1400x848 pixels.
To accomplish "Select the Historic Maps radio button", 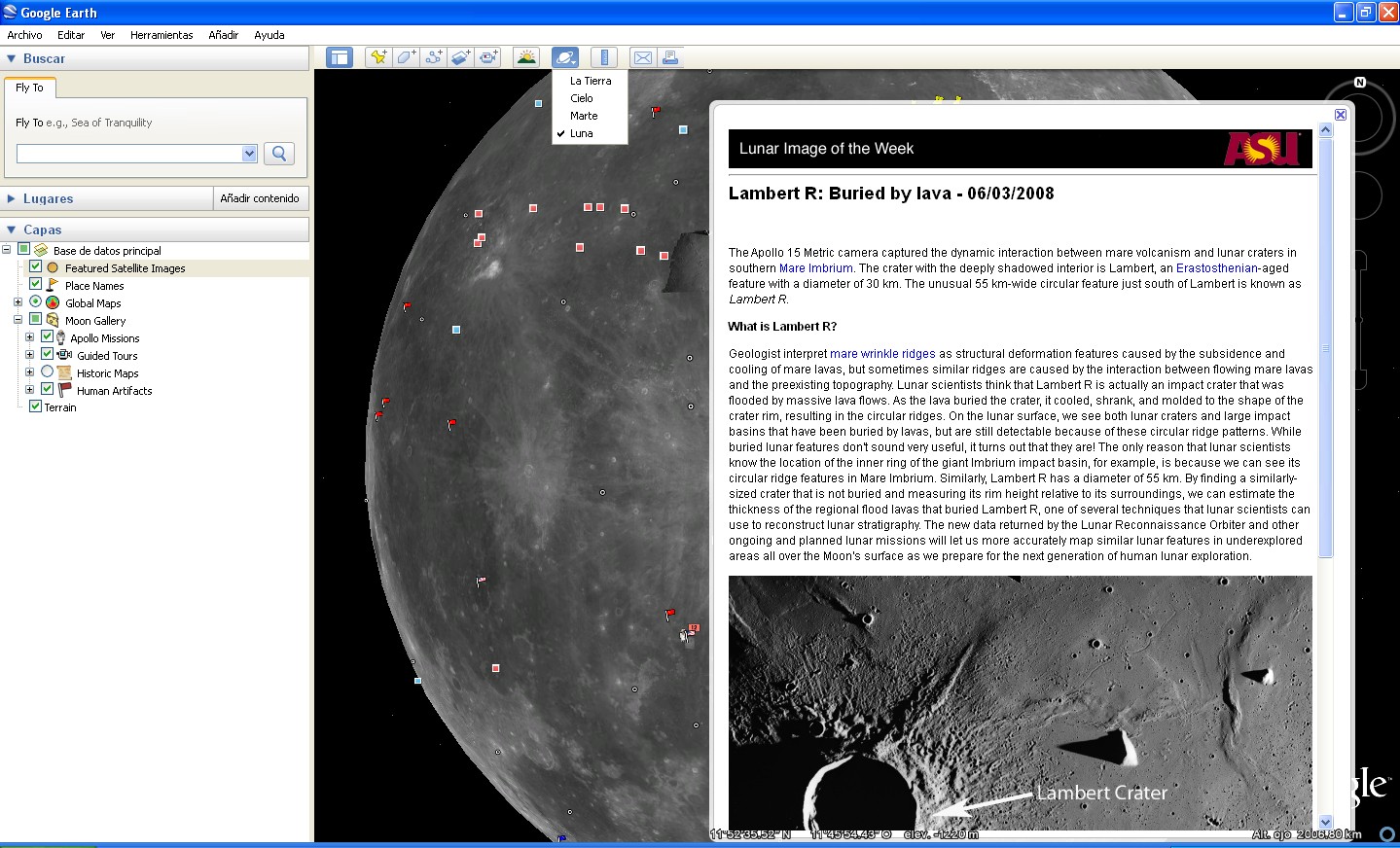I will click(47, 371).
